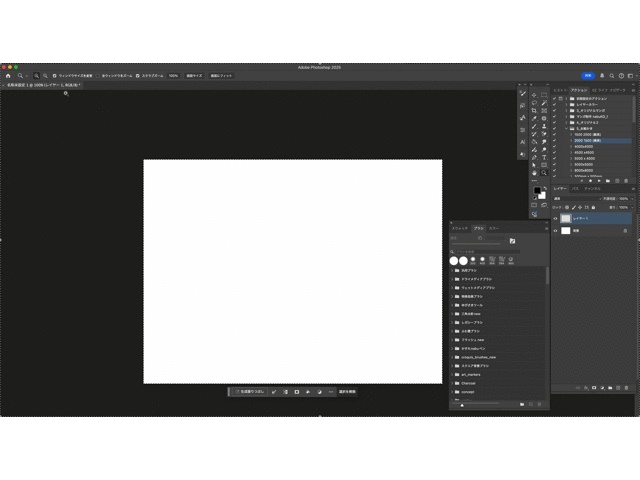Expand the 4000x4000 action
Screen dimensions: 640x480
[571, 147]
